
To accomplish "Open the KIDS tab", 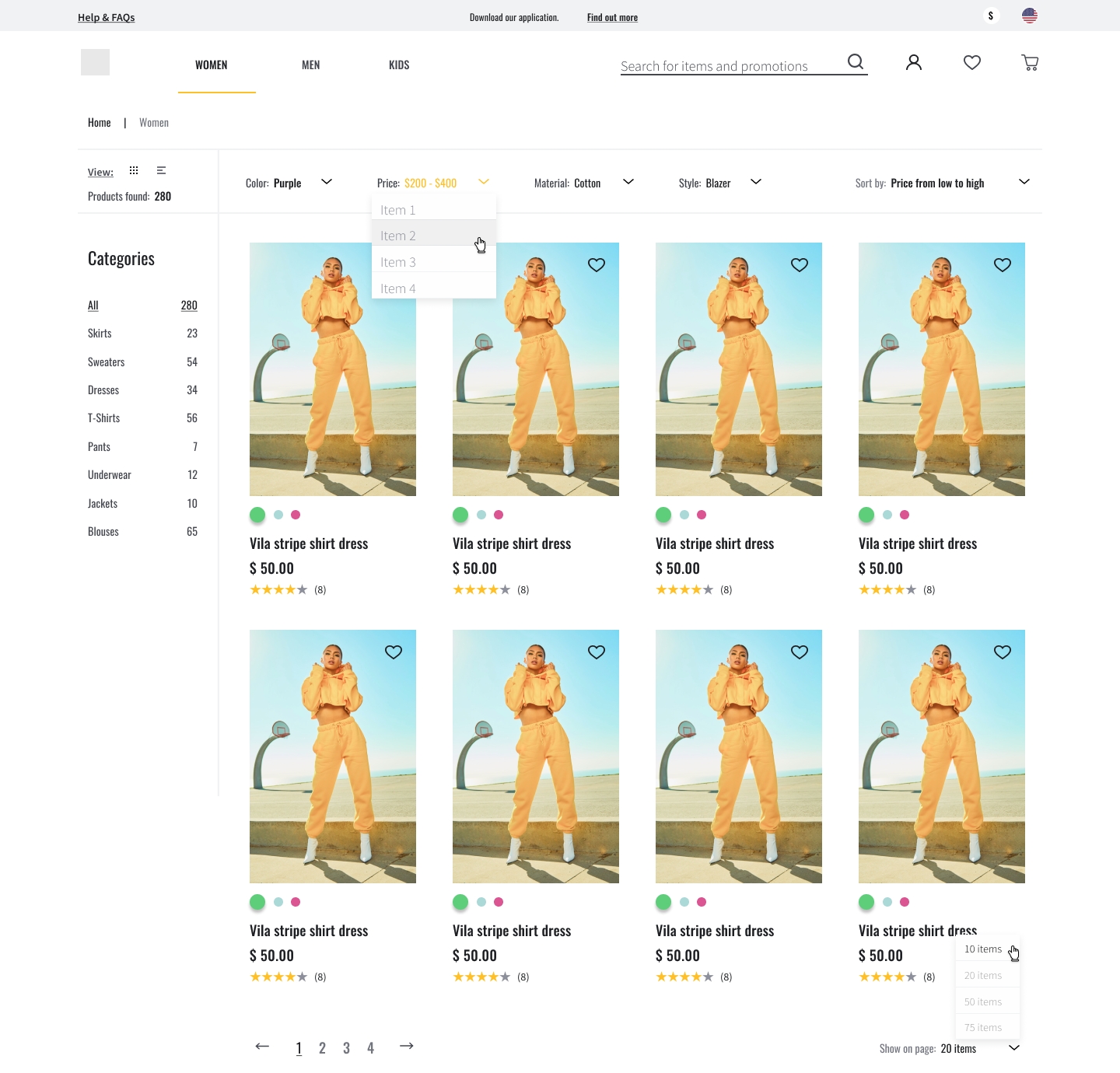I will tap(399, 65).
